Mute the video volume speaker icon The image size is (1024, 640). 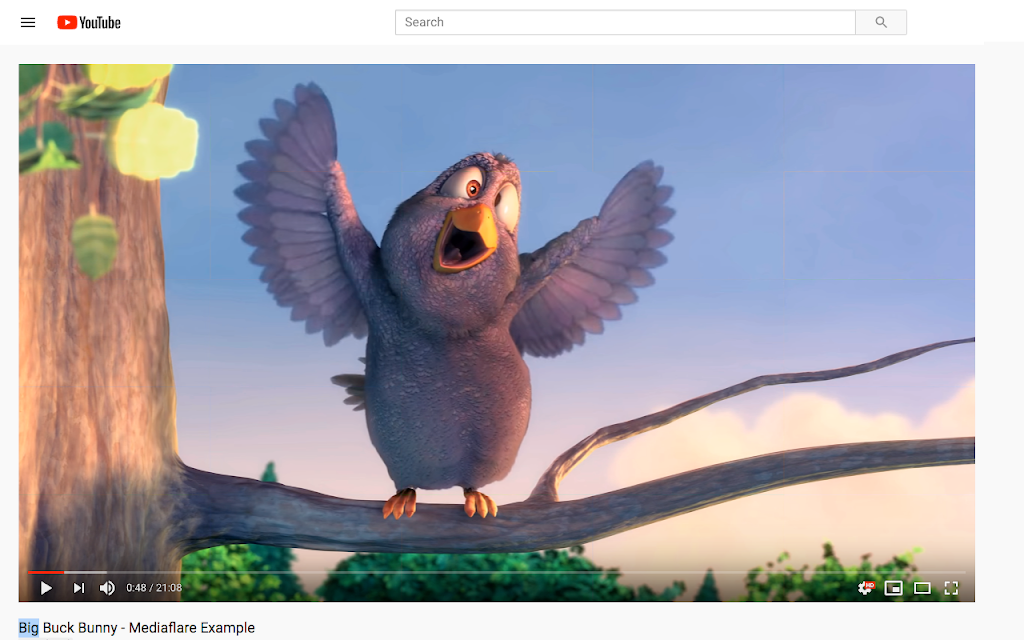[x=107, y=588]
